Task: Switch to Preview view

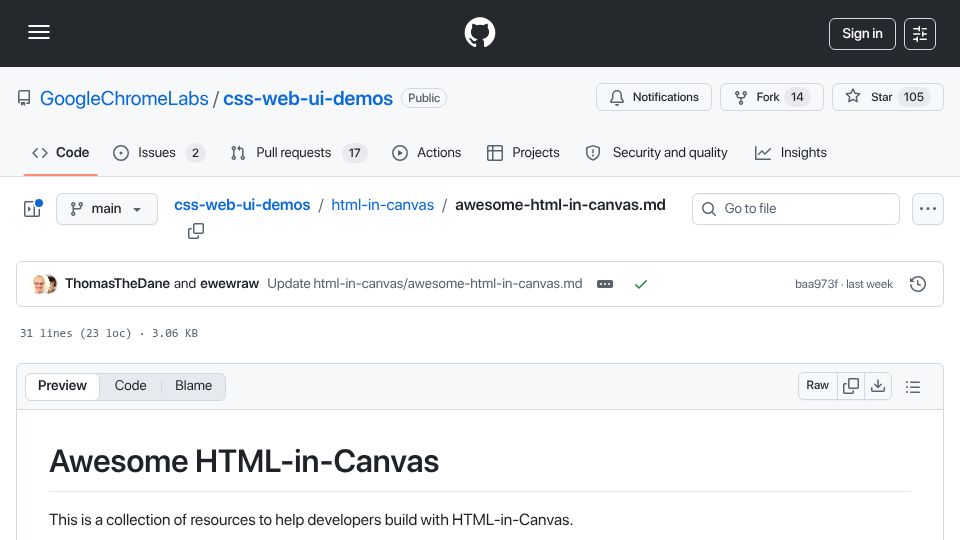Action: point(62,386)
